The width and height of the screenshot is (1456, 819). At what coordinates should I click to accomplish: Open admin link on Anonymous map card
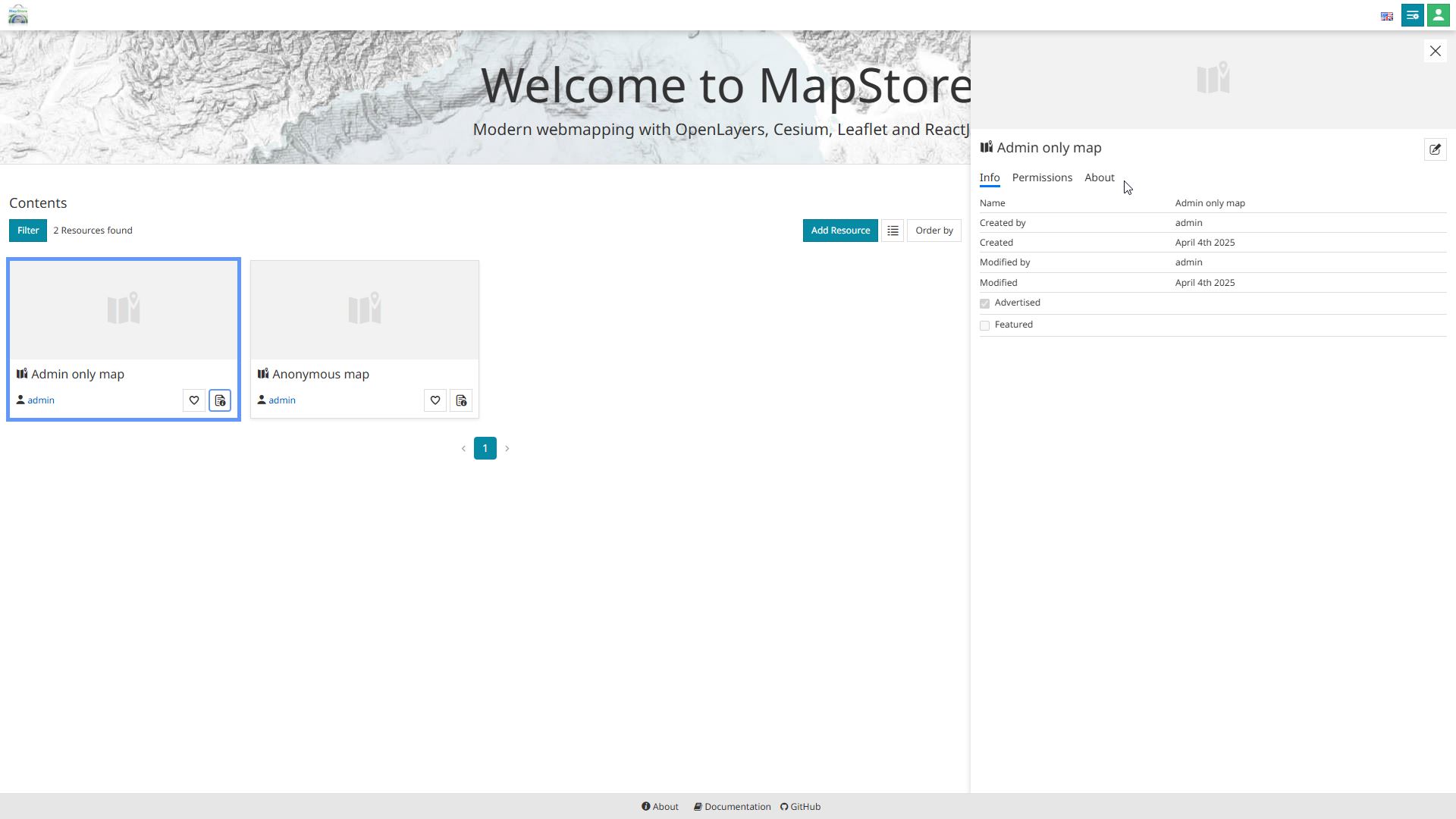pos(282,400)
